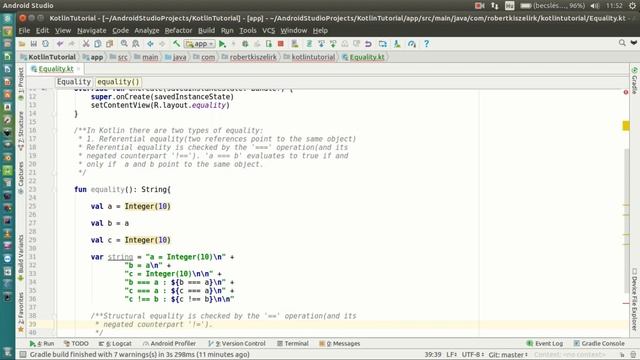Click the kotlintutorial breadcrumb folder
This screenshot has height=360, width=640.
tap(309, 57)
